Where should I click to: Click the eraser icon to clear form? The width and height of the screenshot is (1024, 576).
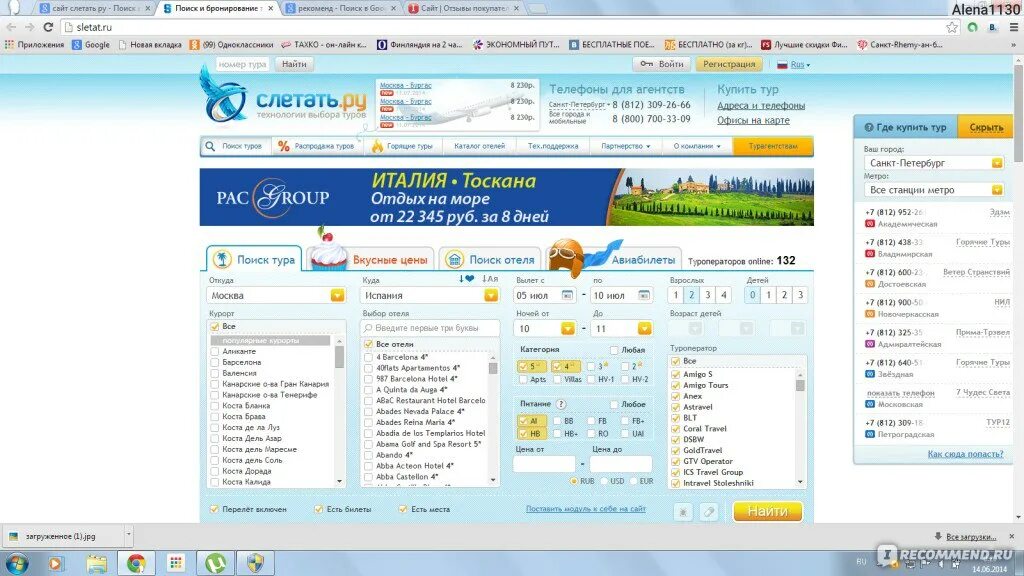tap(709, 512)
